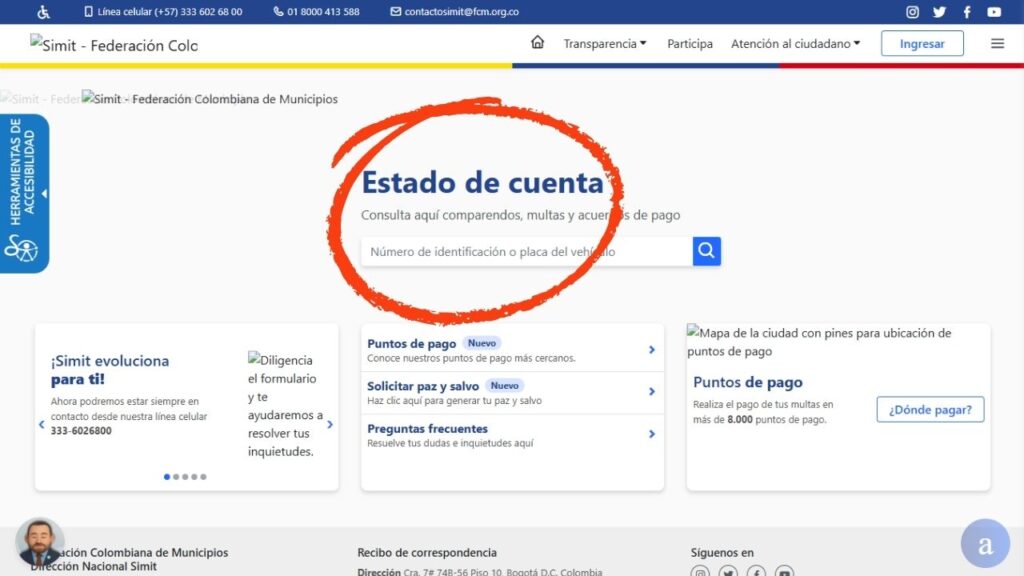Select the first carousel dot indicator
1024x576 pixels.
(167, 477)
